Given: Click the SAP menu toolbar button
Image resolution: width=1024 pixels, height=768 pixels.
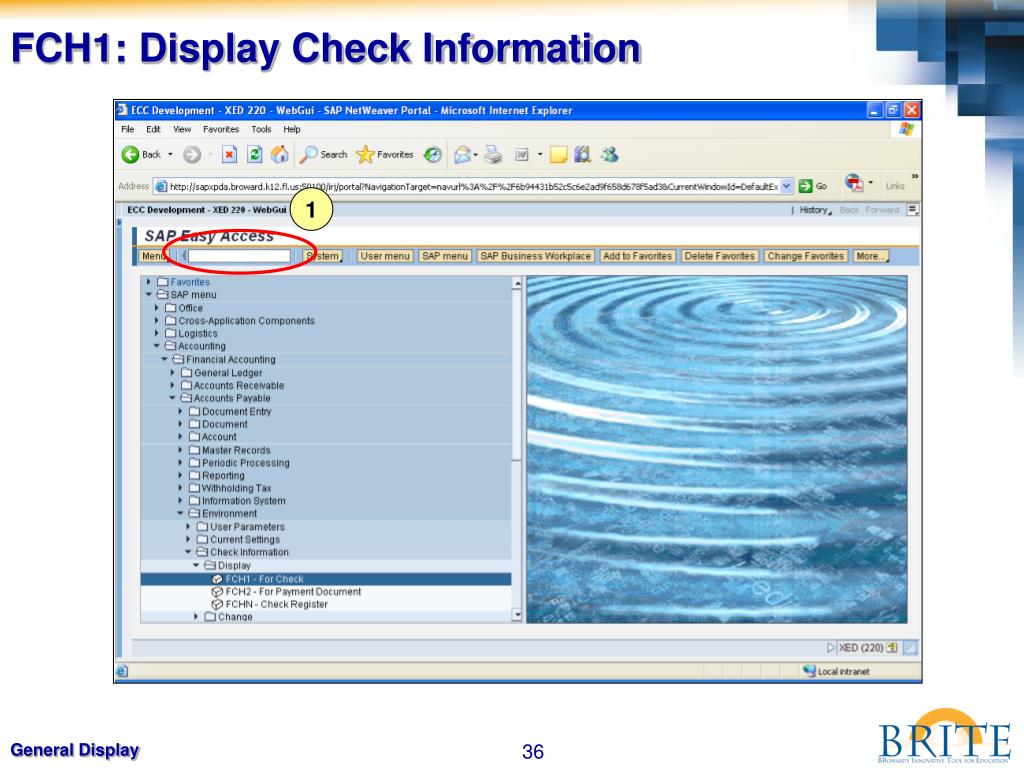Looking at the screenshot, I should coord(445,256).
